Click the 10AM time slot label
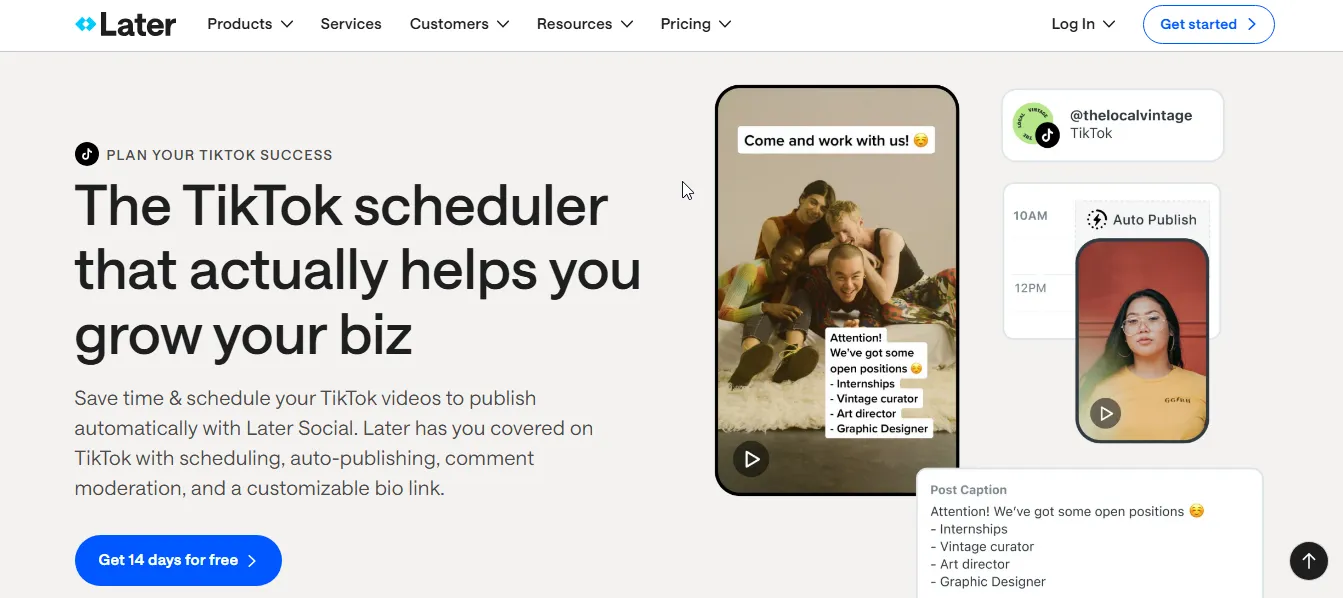 pos(1030,216)
